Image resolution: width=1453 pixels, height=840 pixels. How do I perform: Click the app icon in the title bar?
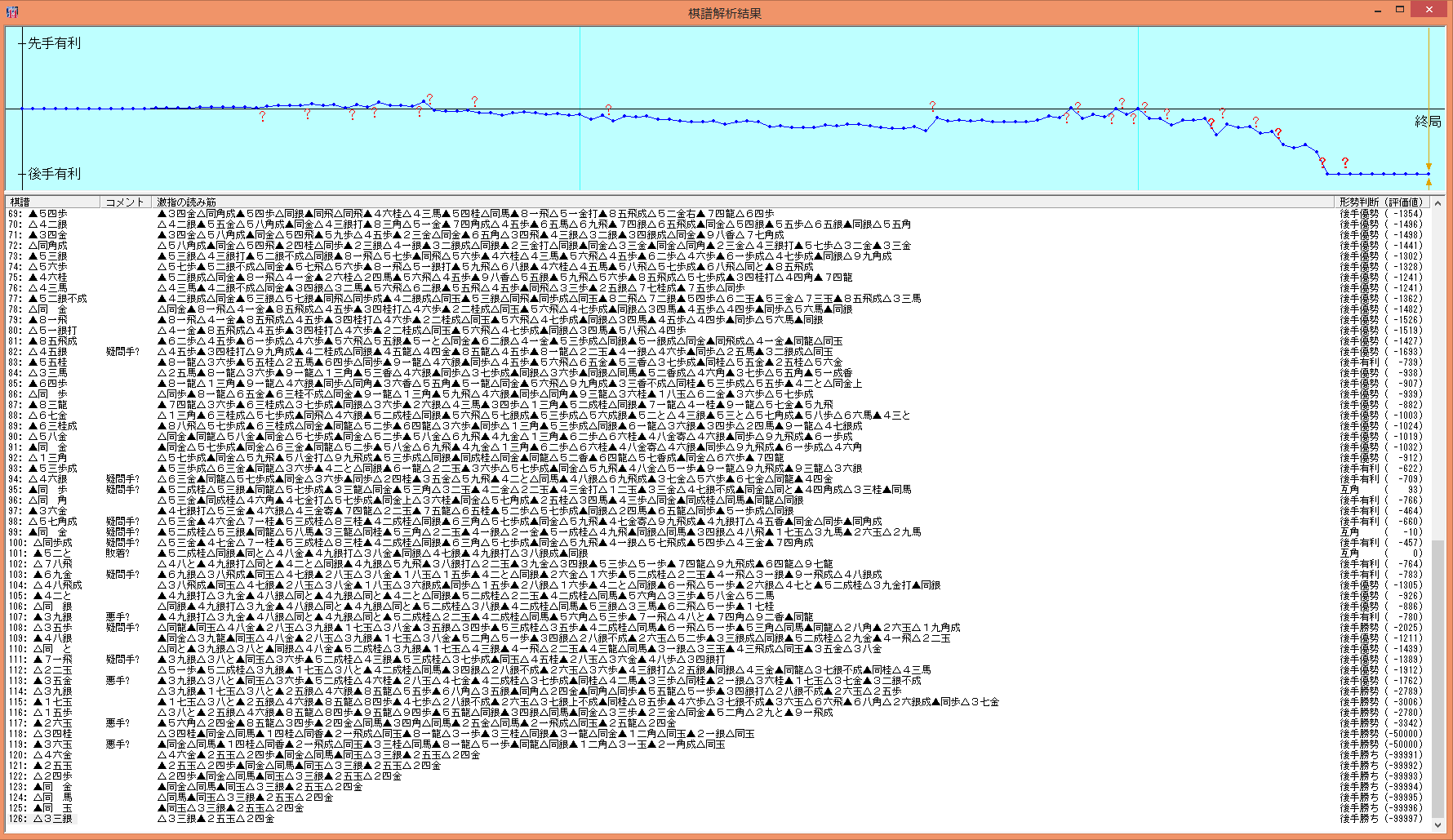(x=11, y=11)
